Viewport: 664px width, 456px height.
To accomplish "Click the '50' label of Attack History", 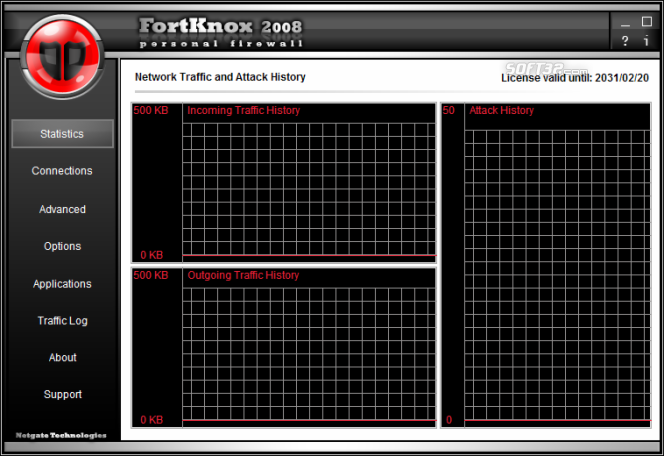I will pos(448,110).
